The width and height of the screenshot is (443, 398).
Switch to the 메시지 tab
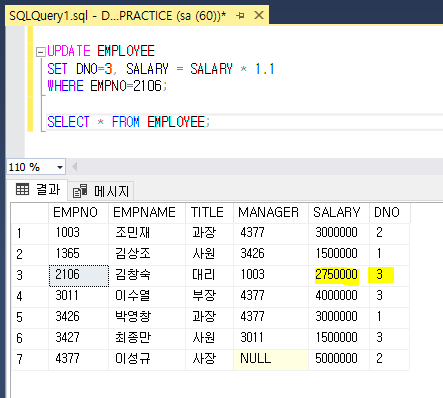[101, 191]
